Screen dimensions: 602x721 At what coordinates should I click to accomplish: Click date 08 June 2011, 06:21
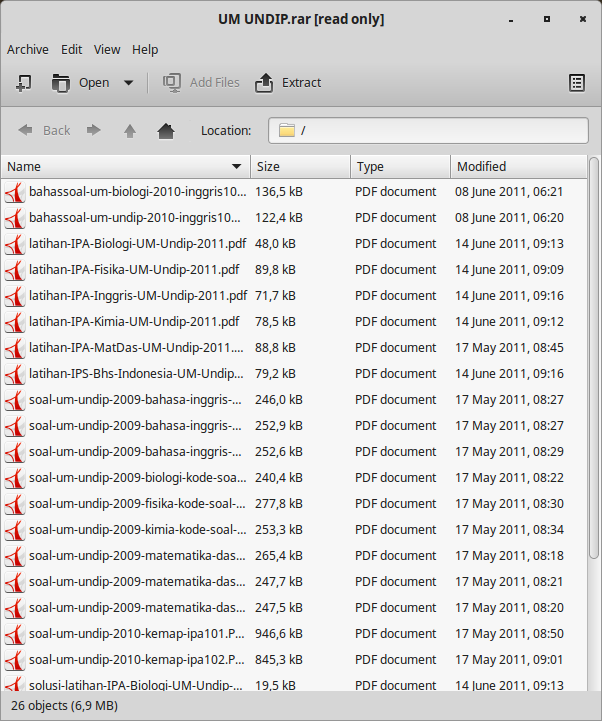(509, 192)
